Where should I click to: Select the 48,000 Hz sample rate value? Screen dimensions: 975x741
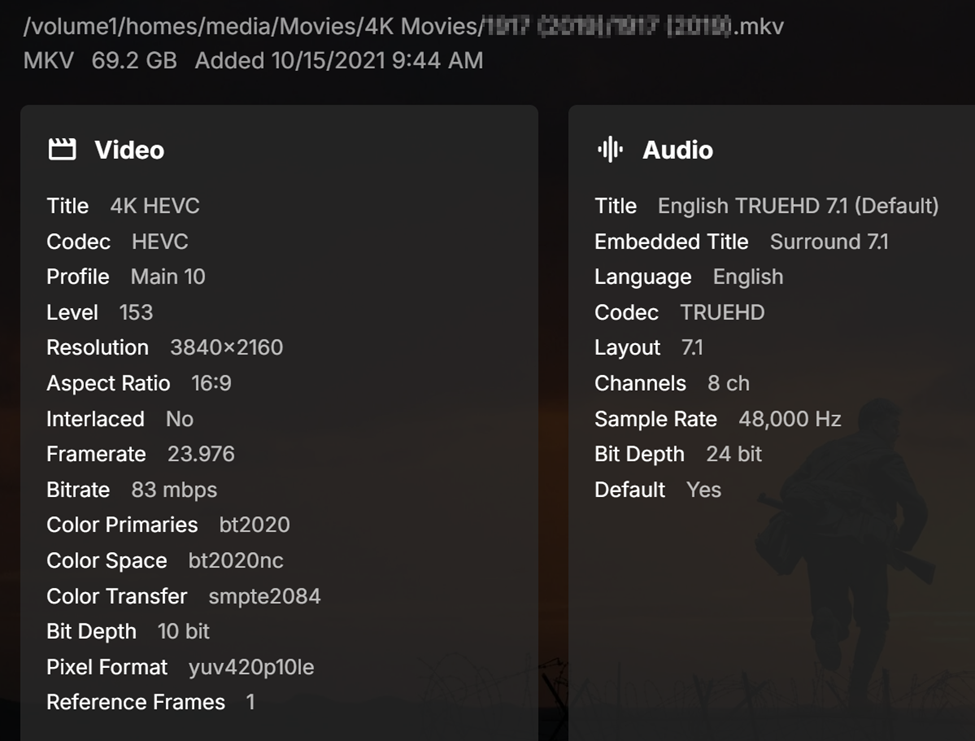pos(789,418)
